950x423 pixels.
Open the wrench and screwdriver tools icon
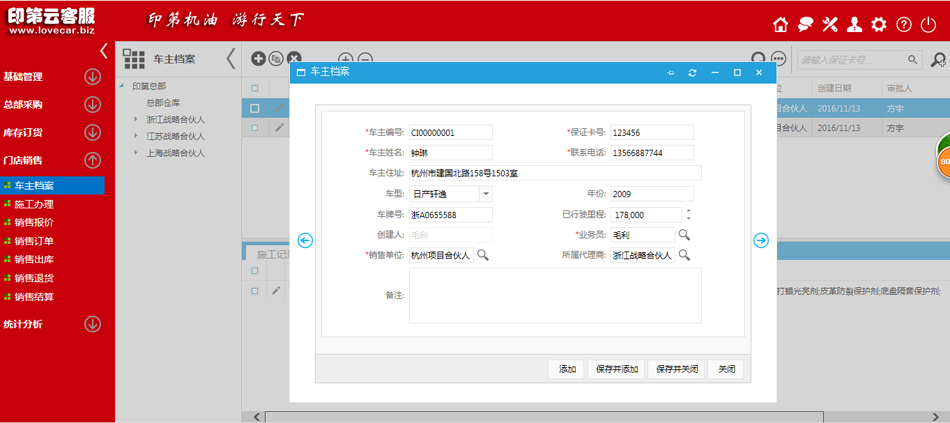tap(829, 25)
